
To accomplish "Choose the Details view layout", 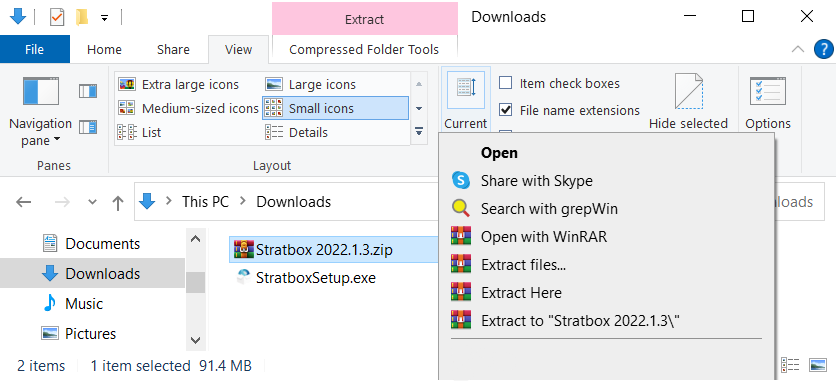I will [x=296, y=132].
